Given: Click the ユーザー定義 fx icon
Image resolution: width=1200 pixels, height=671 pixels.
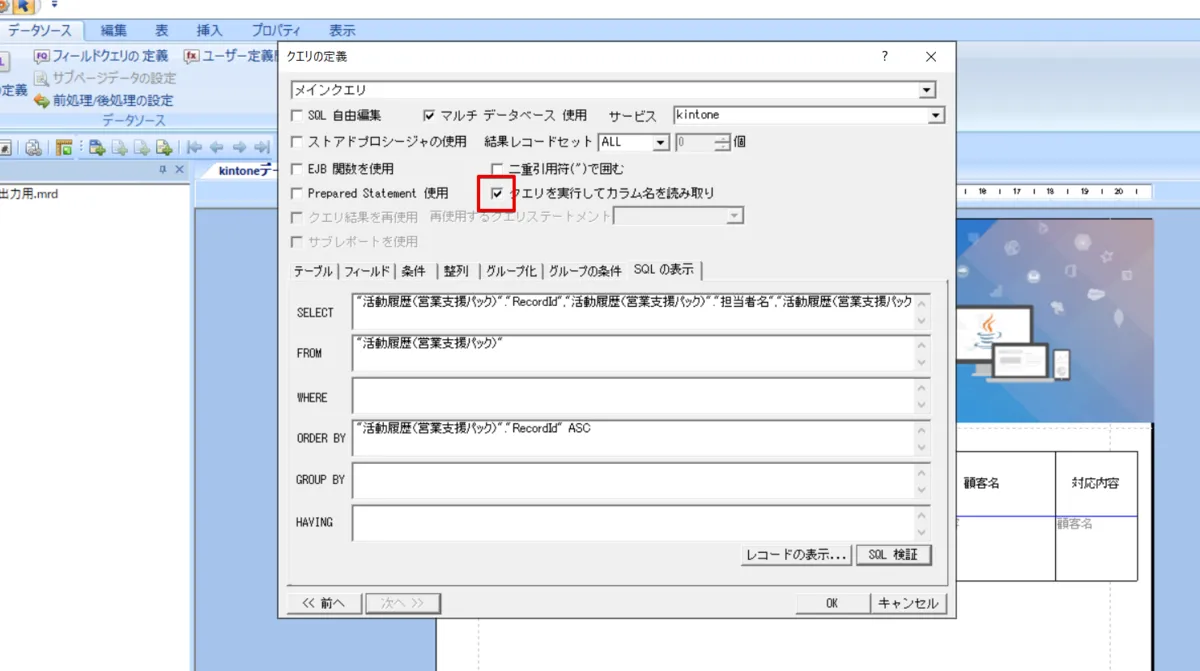Looking at the screenshot, I should coord(191,57).
